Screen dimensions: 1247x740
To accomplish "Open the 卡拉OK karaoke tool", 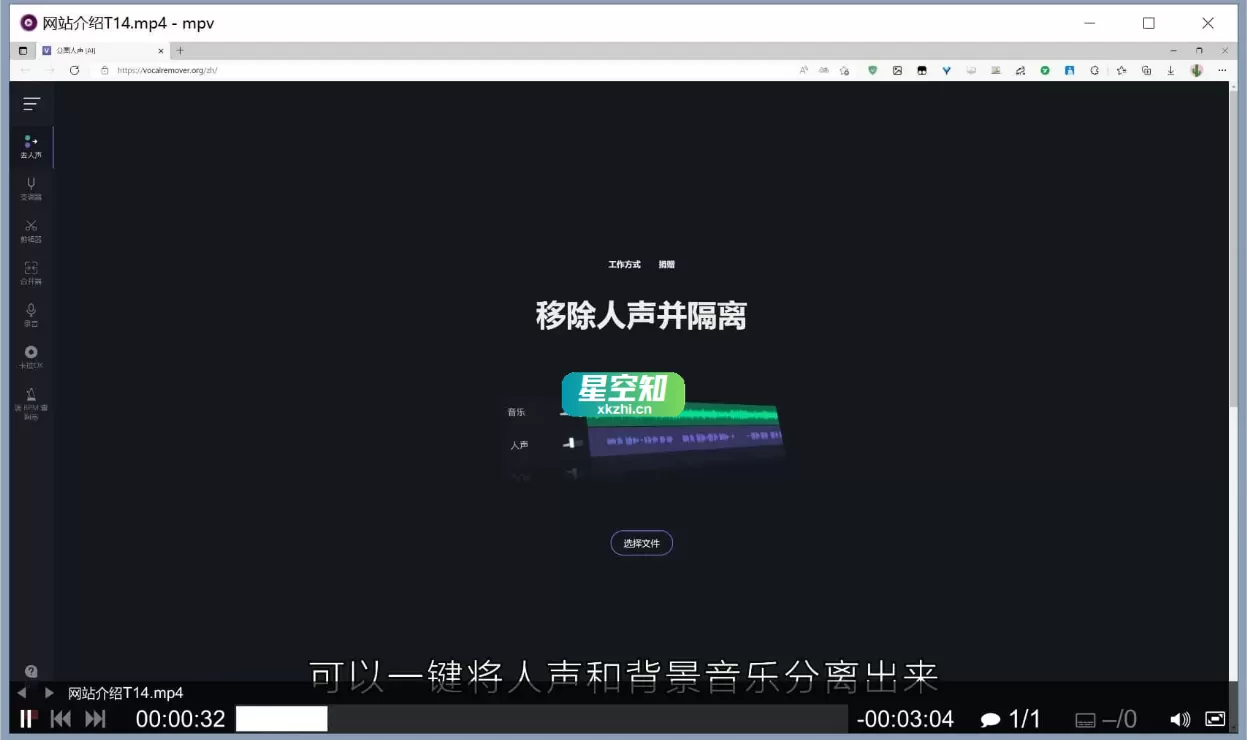I will [30, 357].
